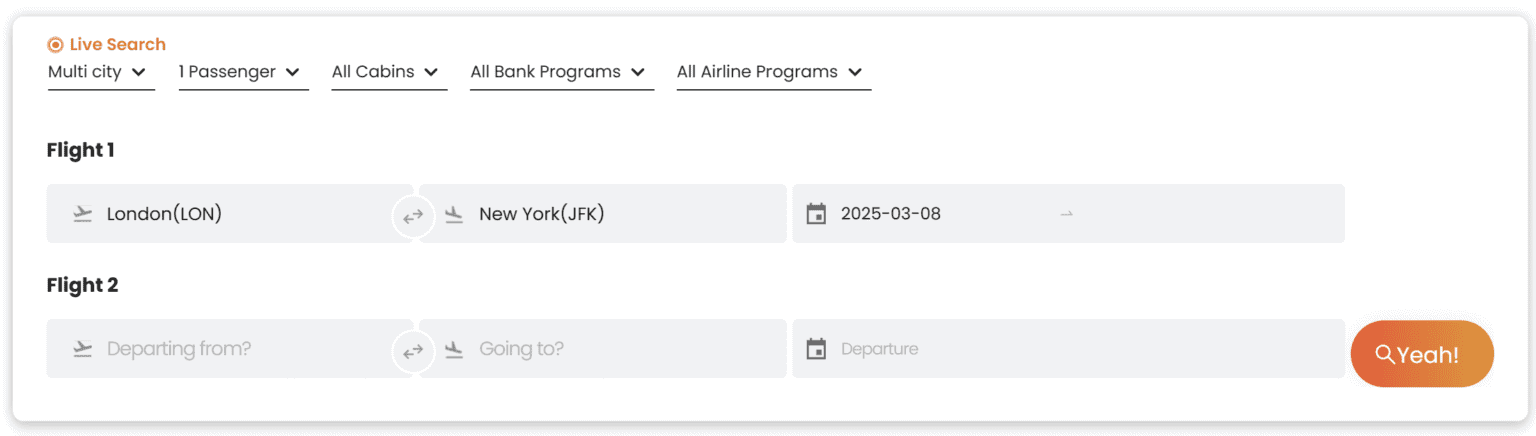The width and height of the screenshot is (1536, 436).
Task: Open the All Airline Programs dropdown
Action: [x=772, y=72]
